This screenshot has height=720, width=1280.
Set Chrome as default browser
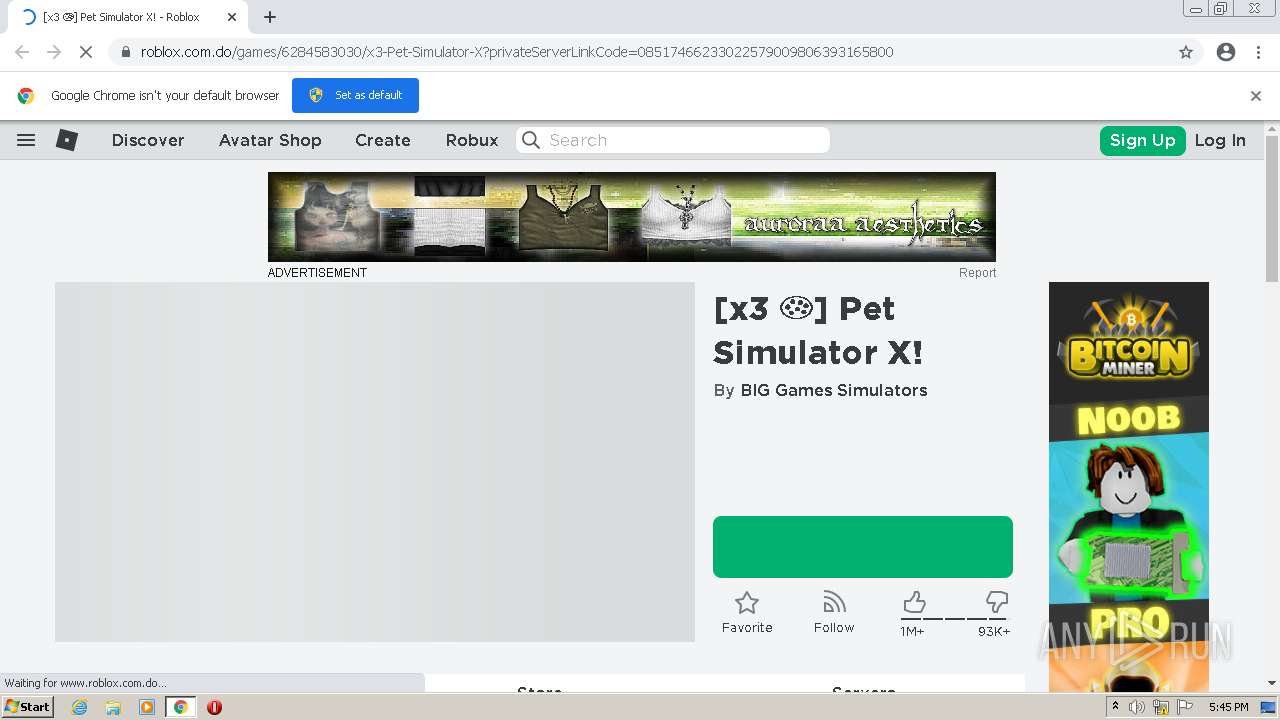point(355,95)
